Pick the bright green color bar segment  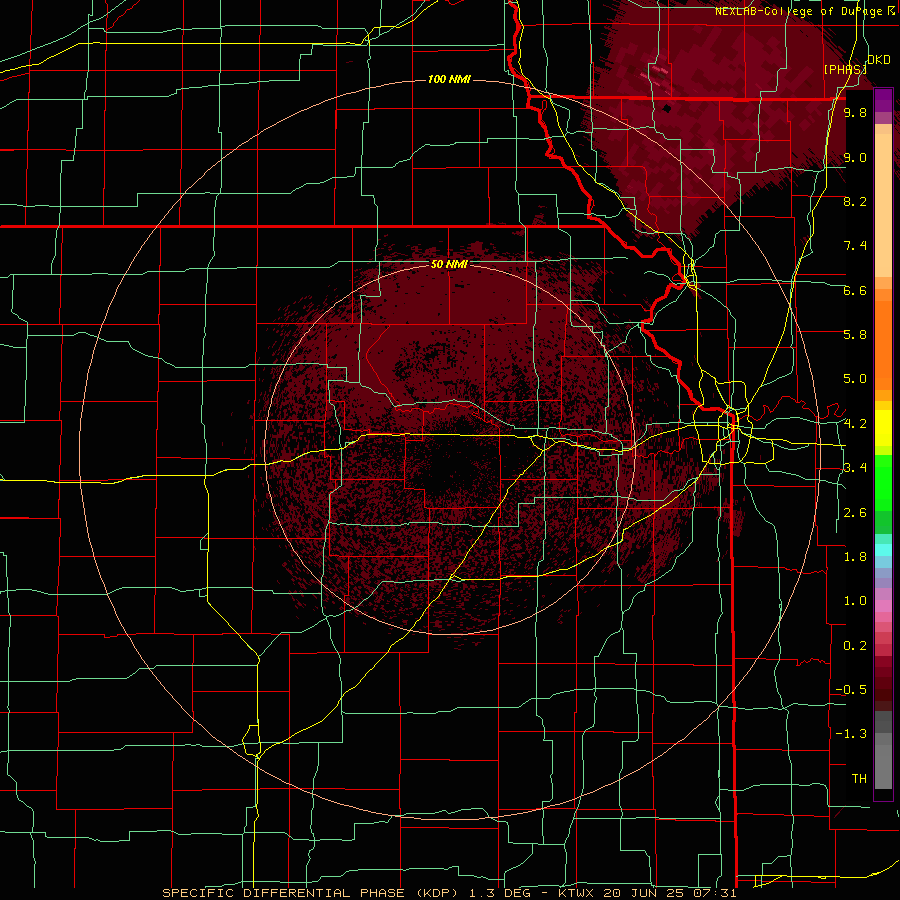tap(883, 482)
